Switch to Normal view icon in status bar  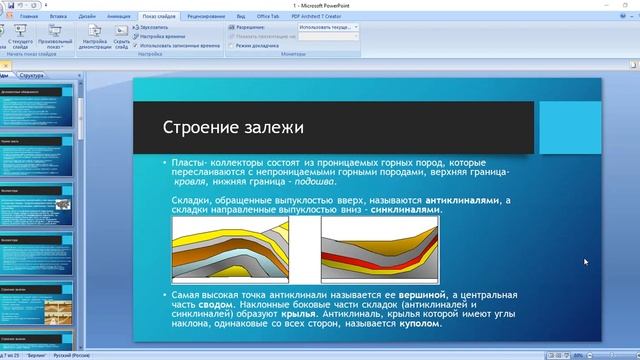(x=551, y=356)
